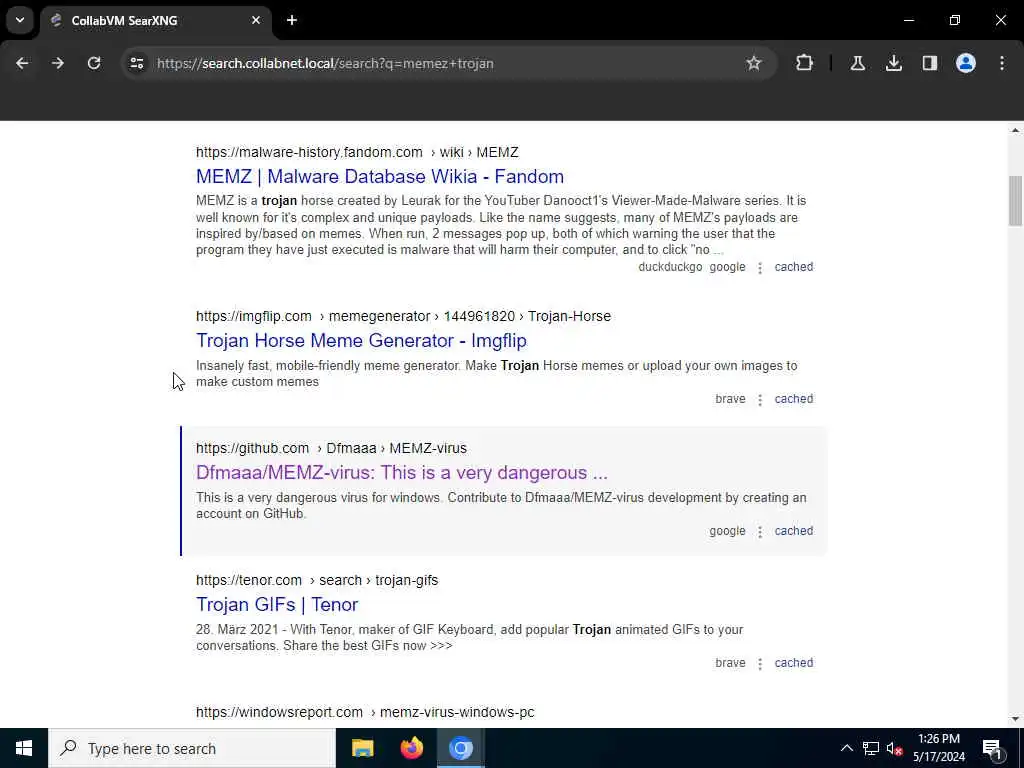Launch Firefox from the taskbar
The image size is (1024, 768).
(411, 748)
